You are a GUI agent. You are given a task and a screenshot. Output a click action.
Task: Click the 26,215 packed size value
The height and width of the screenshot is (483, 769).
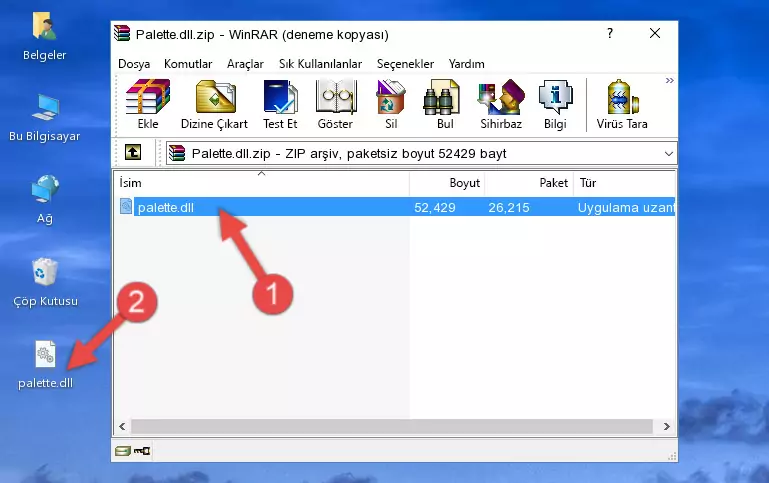tap(509, 207)
